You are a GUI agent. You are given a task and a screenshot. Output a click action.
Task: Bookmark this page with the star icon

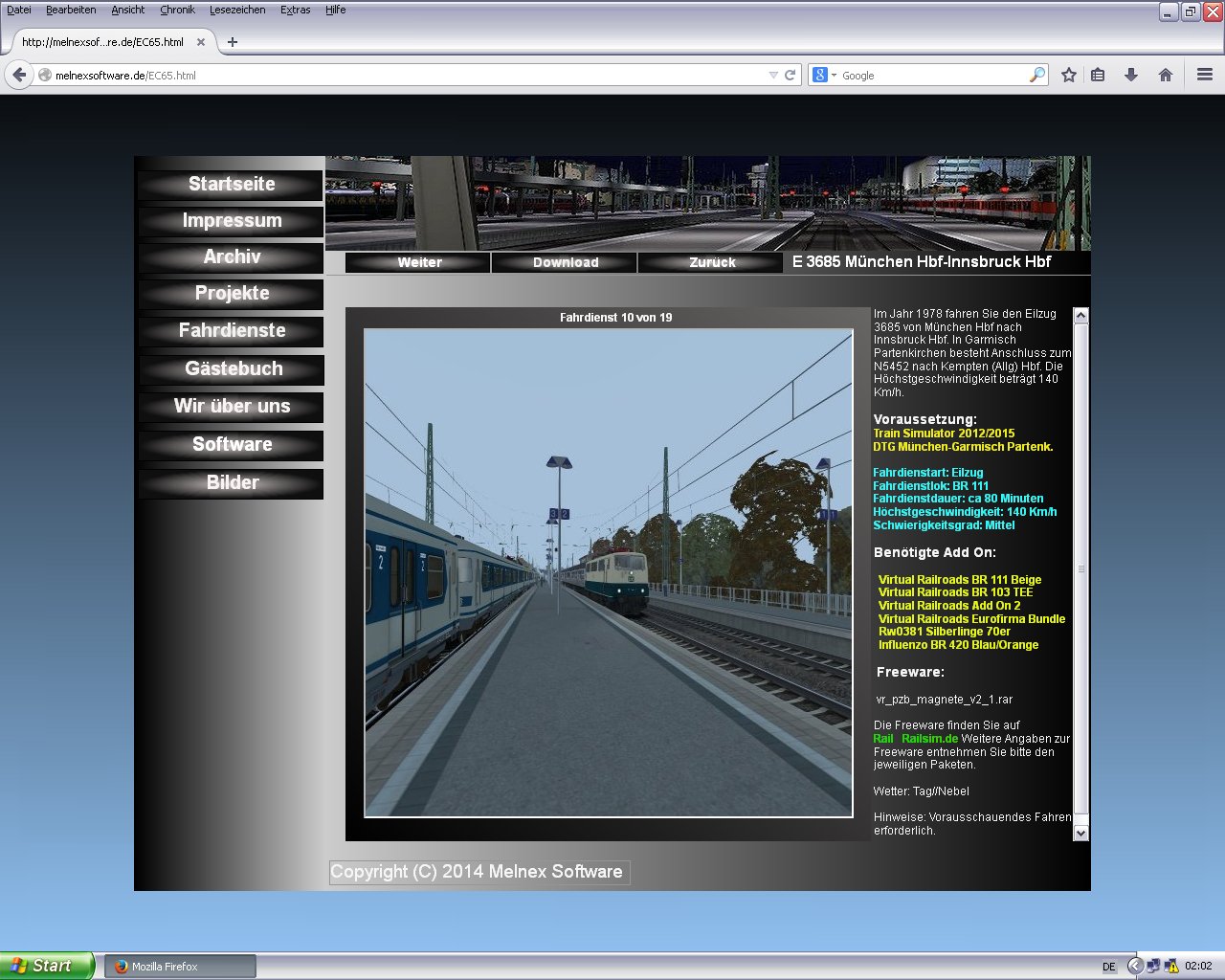1069,75
